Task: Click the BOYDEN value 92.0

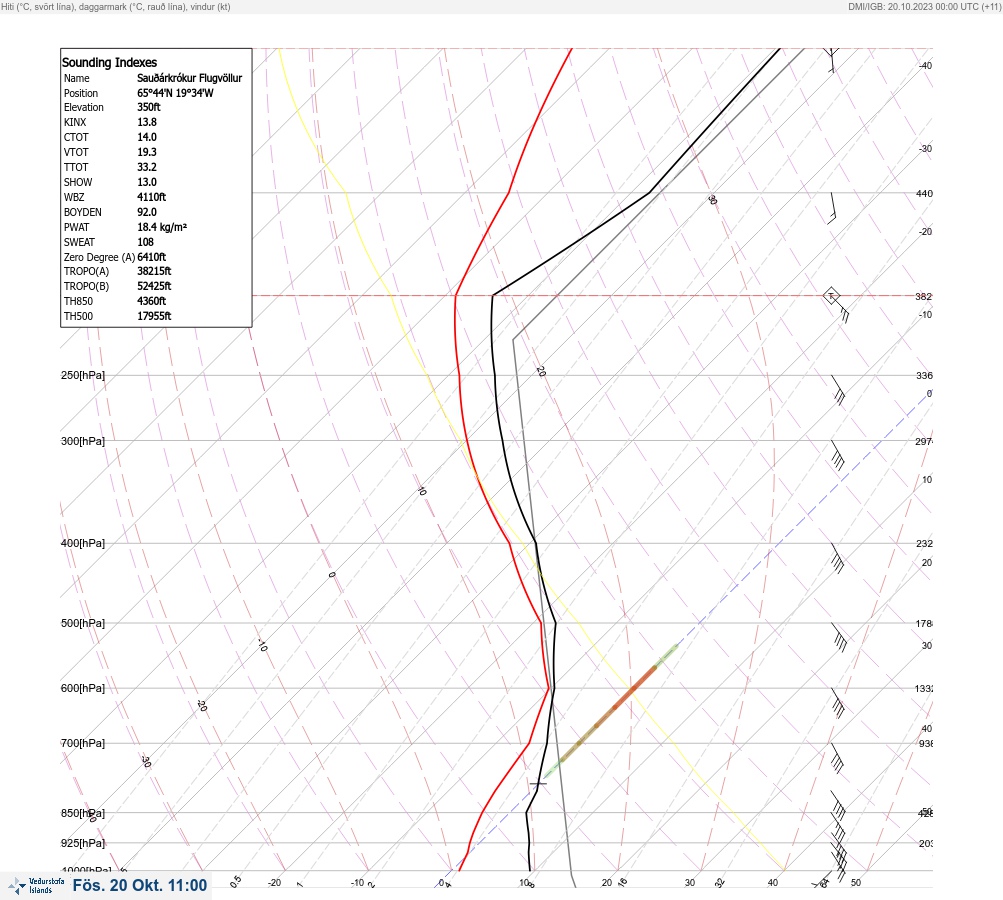Action: tap(146, 212)
